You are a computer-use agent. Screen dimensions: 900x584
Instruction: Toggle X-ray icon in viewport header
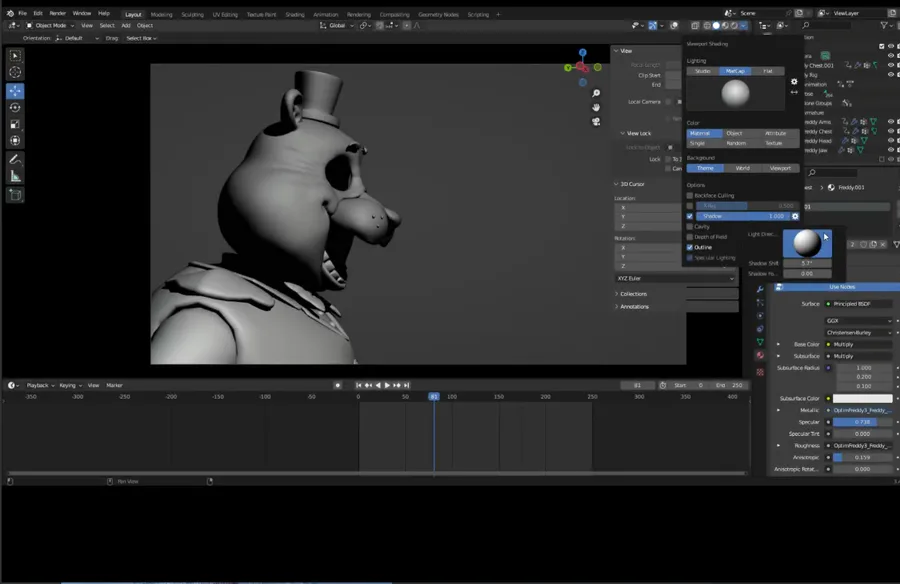[x=695, y=26]
